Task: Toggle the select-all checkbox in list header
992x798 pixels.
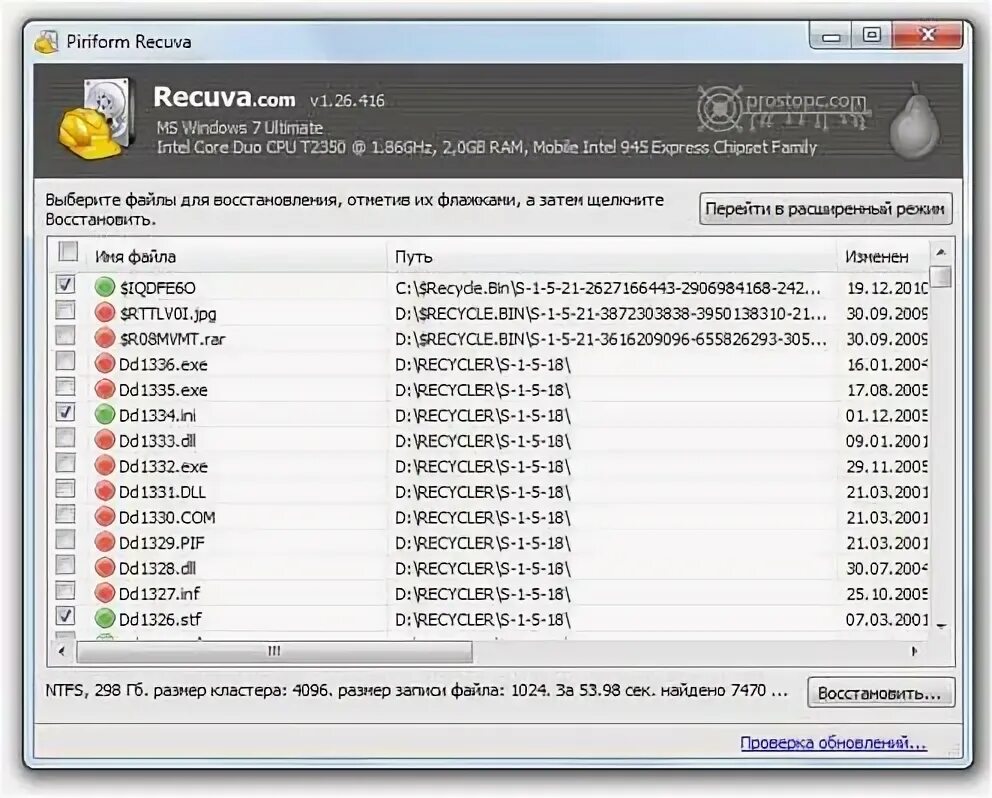Action: (x=68, y=251)
